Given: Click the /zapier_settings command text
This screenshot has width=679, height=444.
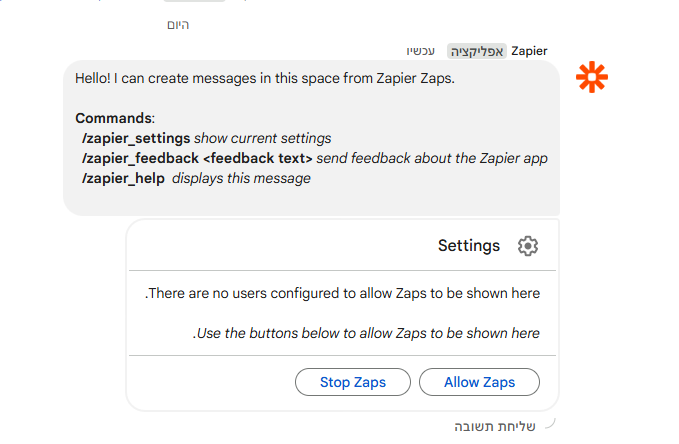Looking at the screenshot, I should (135, 138).
